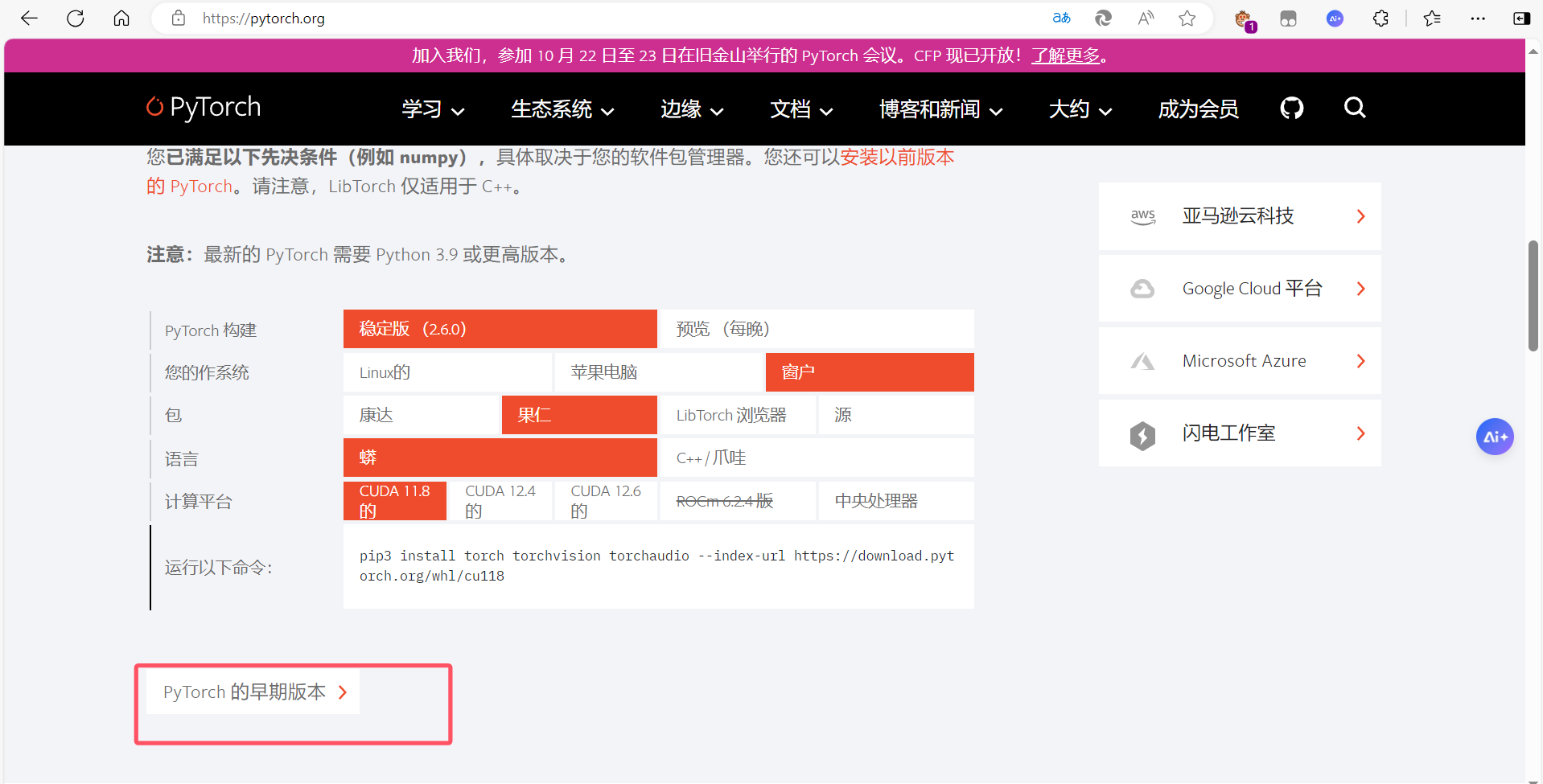Open browser settings three-dots menu
The width and height of the screenshot is (1543, 784).
1478,18
